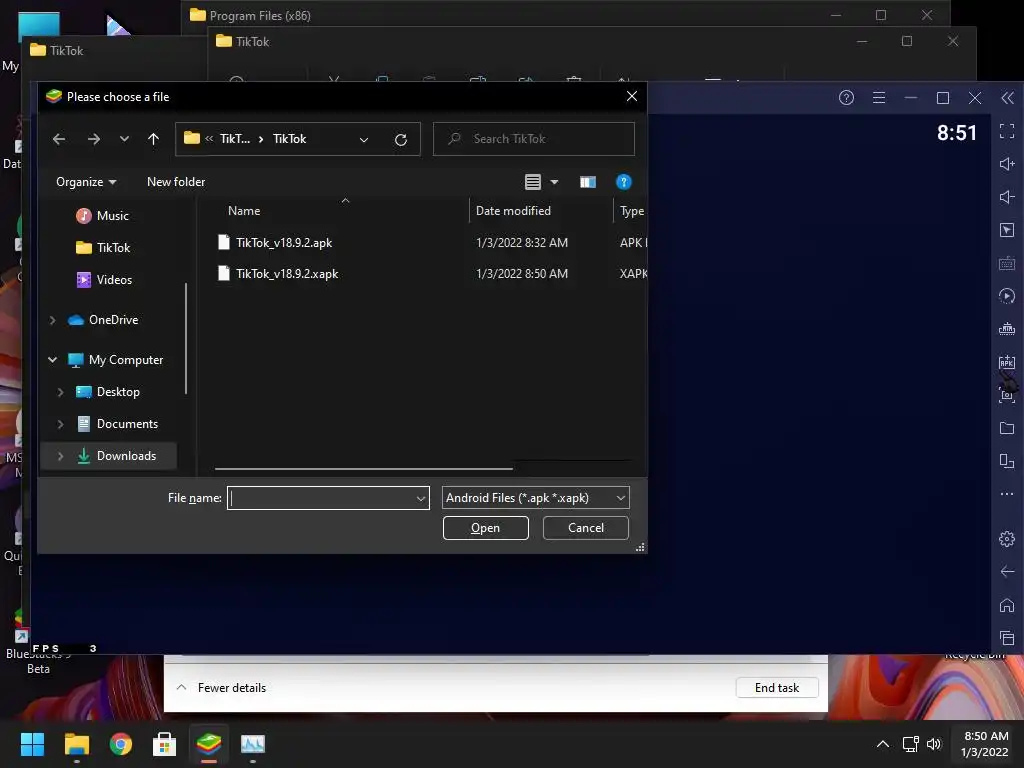
Task: Increase volume in BlueStacks sidebar
Action: click(x=1006, y=164)
